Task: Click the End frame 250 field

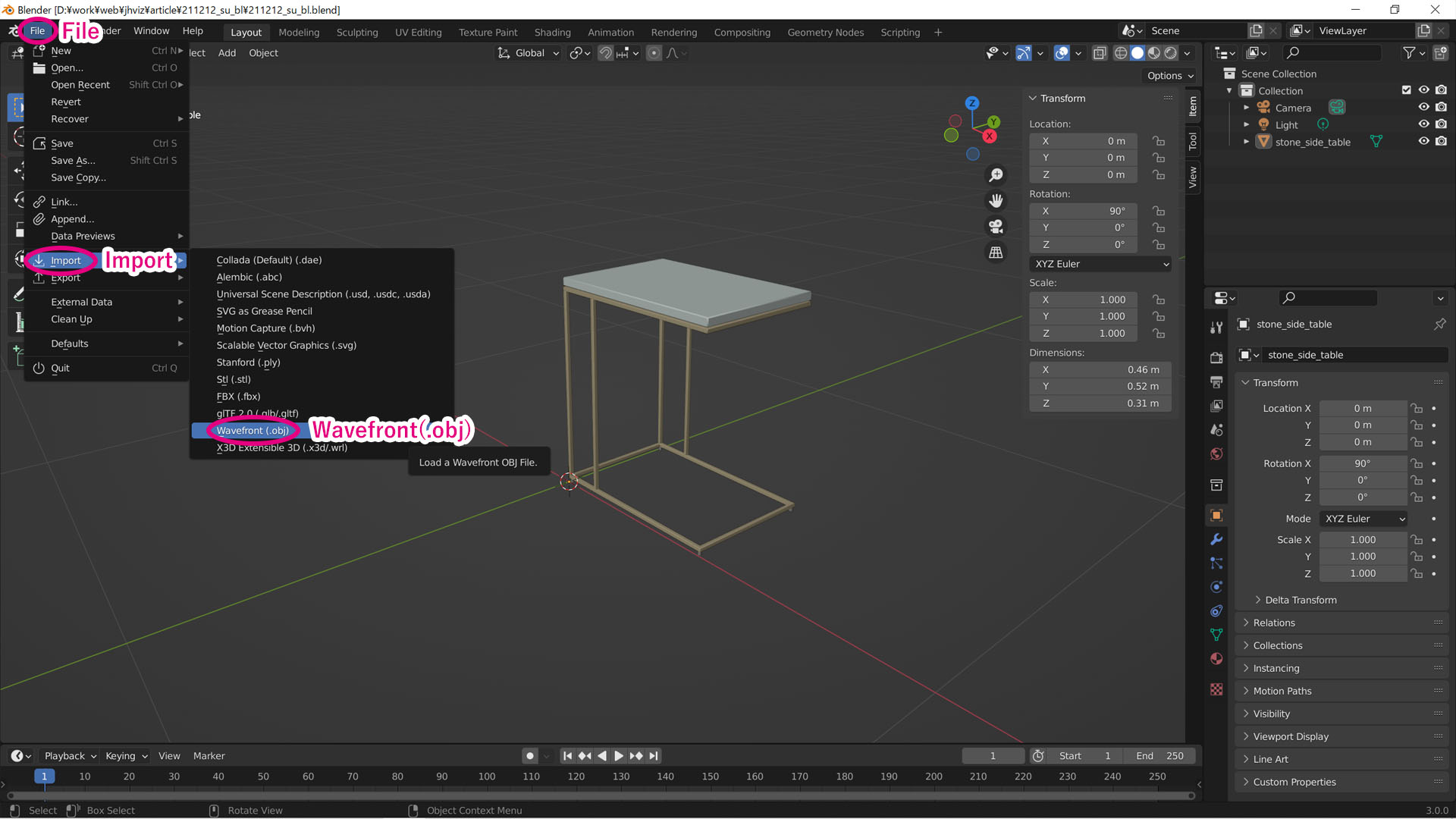Action: click(x=1160, y=756)
